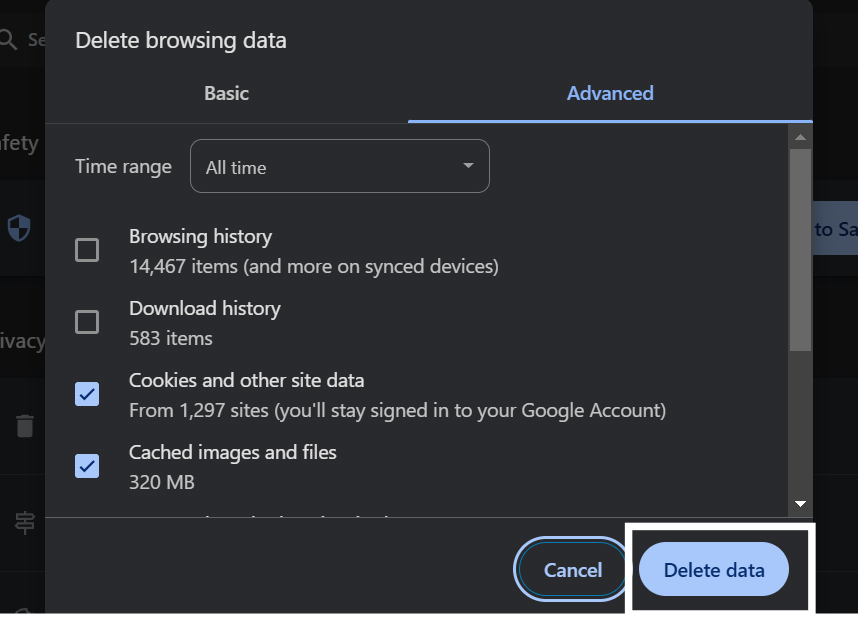Uncheck Cookies and other site data

[x=87, y=394]
